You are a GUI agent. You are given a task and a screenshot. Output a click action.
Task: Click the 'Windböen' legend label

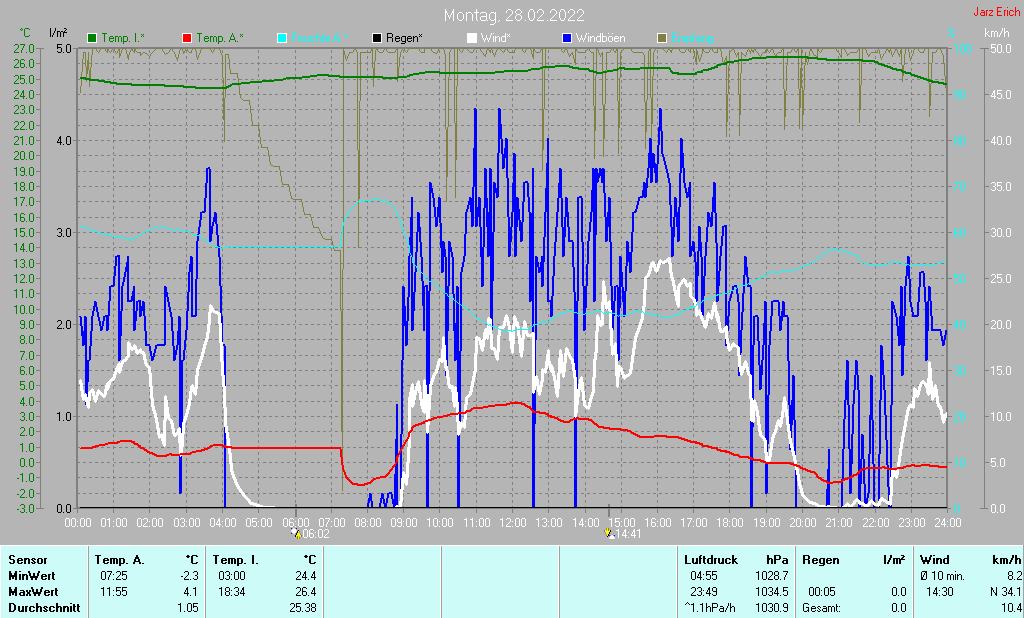[x=600, y=38]
